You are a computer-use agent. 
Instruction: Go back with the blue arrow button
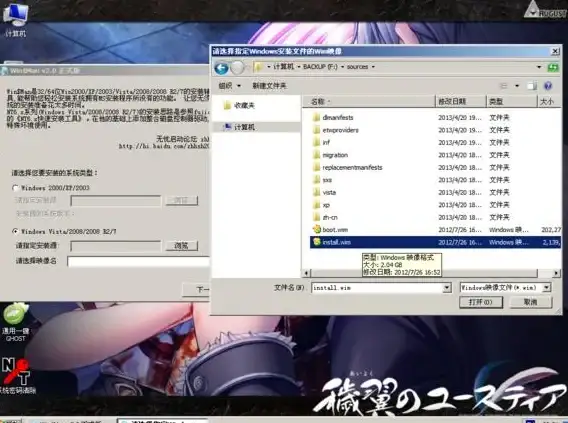221,68
